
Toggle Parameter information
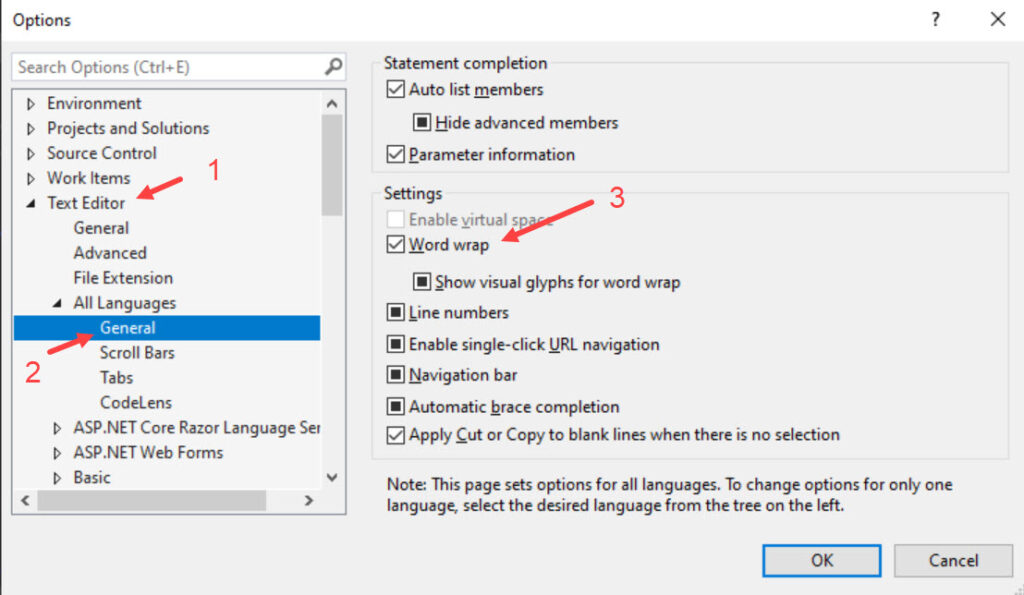tap(396, 154)
